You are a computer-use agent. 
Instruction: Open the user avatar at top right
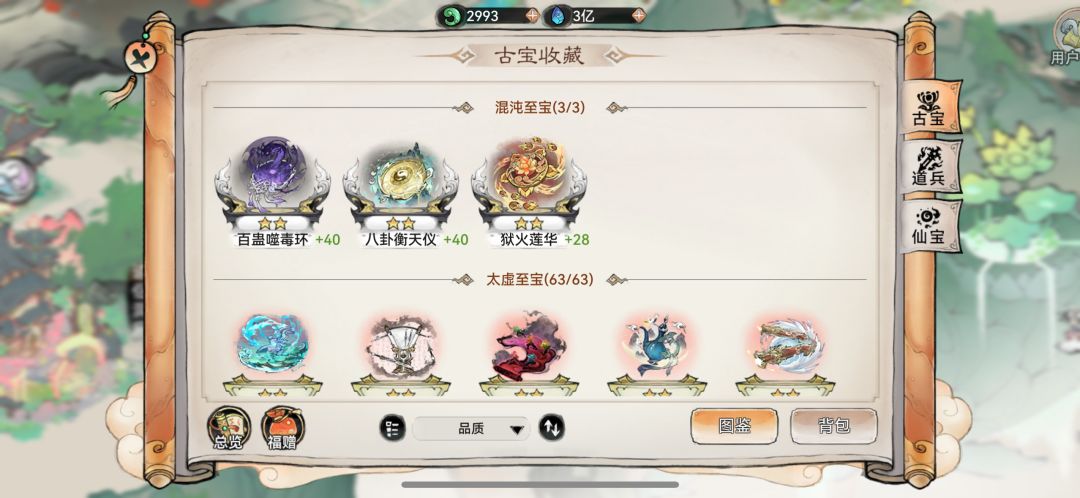tap(1067, 38)
